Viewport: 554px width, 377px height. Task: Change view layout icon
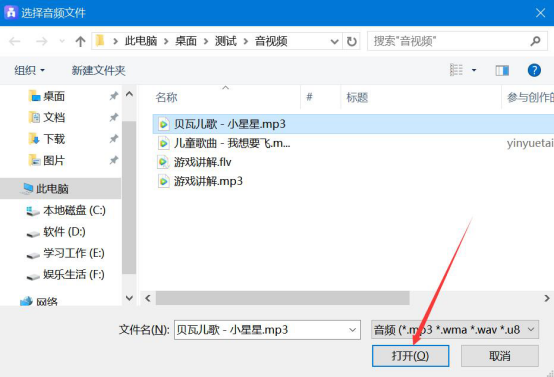(x=456, y=70)
